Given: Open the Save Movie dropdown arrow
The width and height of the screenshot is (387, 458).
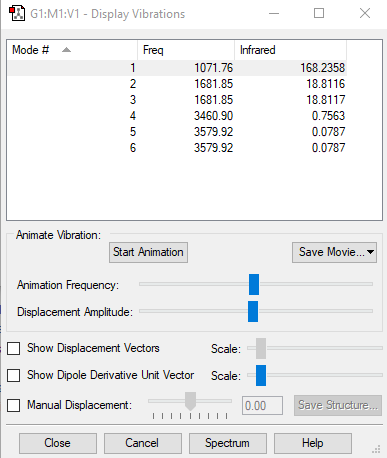Looking at the screenshot, I should (370, 252).
